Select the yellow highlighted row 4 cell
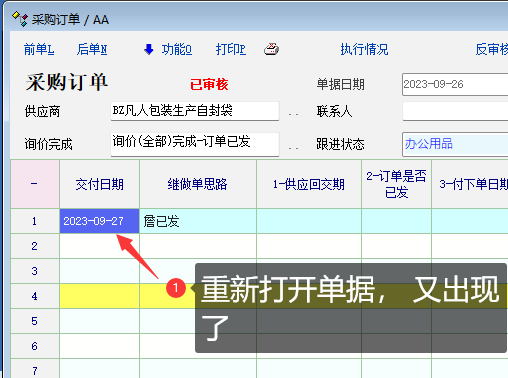The width and height of the screenshot is (508, 378). (x=99, y=296)
